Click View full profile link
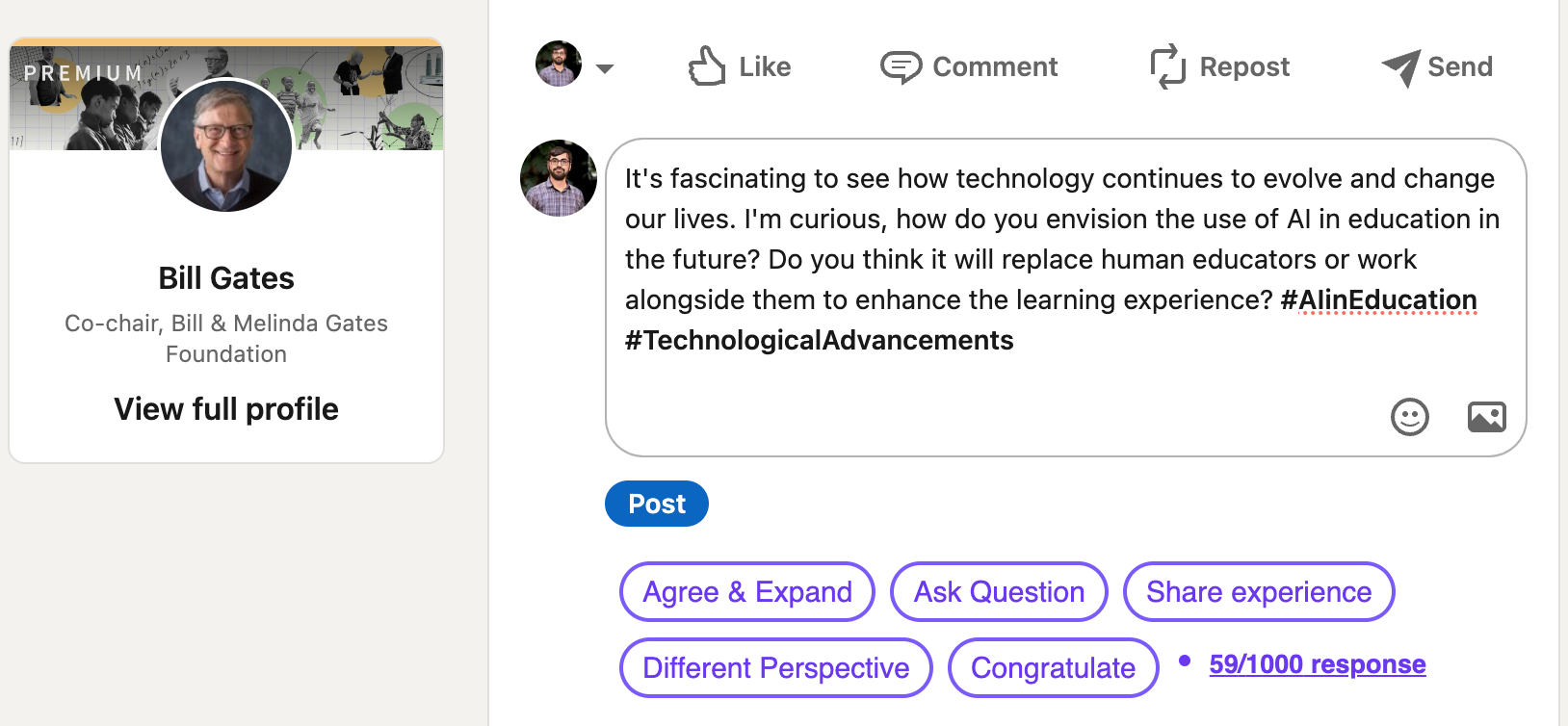Image resolution: width=1568 pixels, height=726 pixels. [226, 409]
